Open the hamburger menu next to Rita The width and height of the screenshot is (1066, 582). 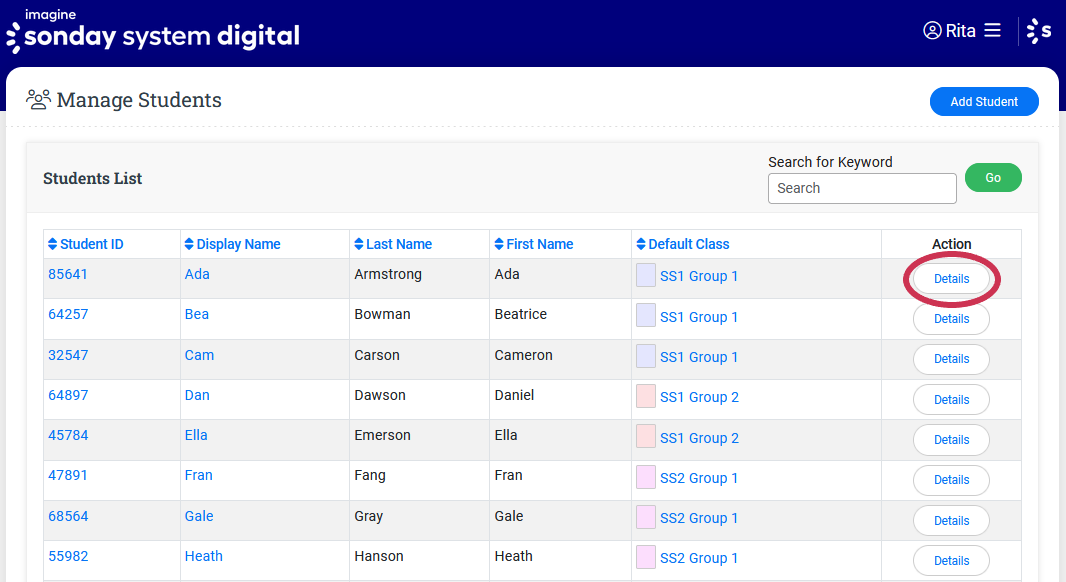[x=992, y=31]
